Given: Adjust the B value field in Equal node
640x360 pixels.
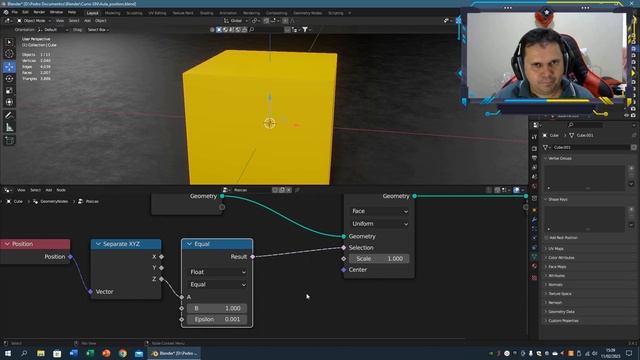Looking at the screenshot, I should click(x=217, y=308).
